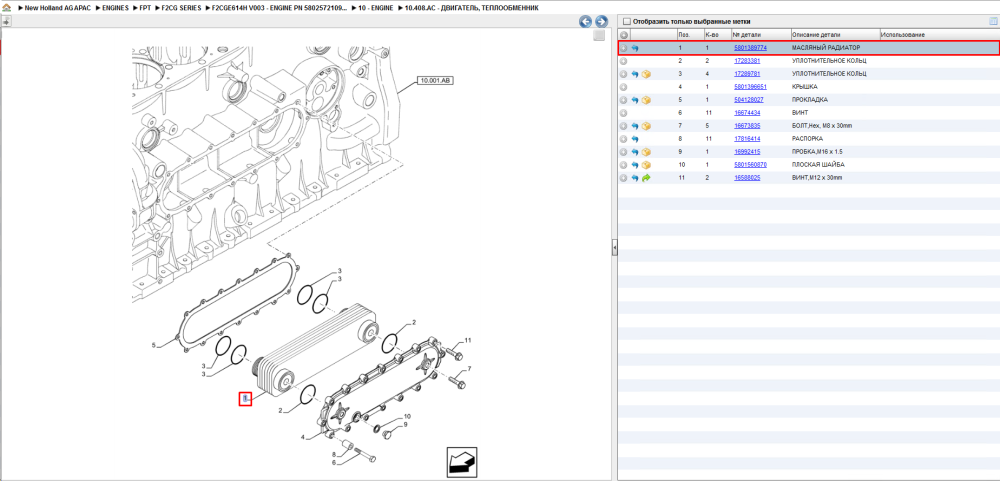Click the box icon in ПЛОСКАЯ ШАЙБА row

[x=646, y=165]
